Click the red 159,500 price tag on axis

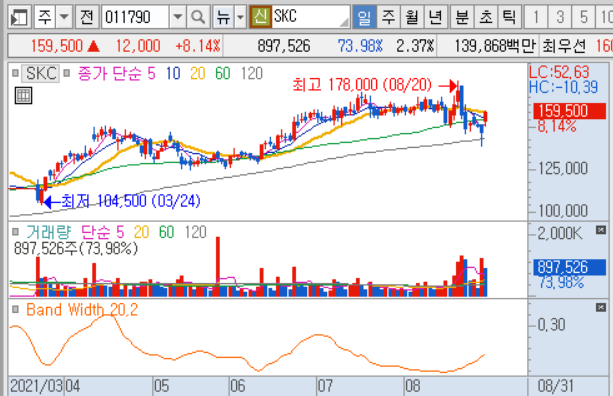tap(570, 111)
